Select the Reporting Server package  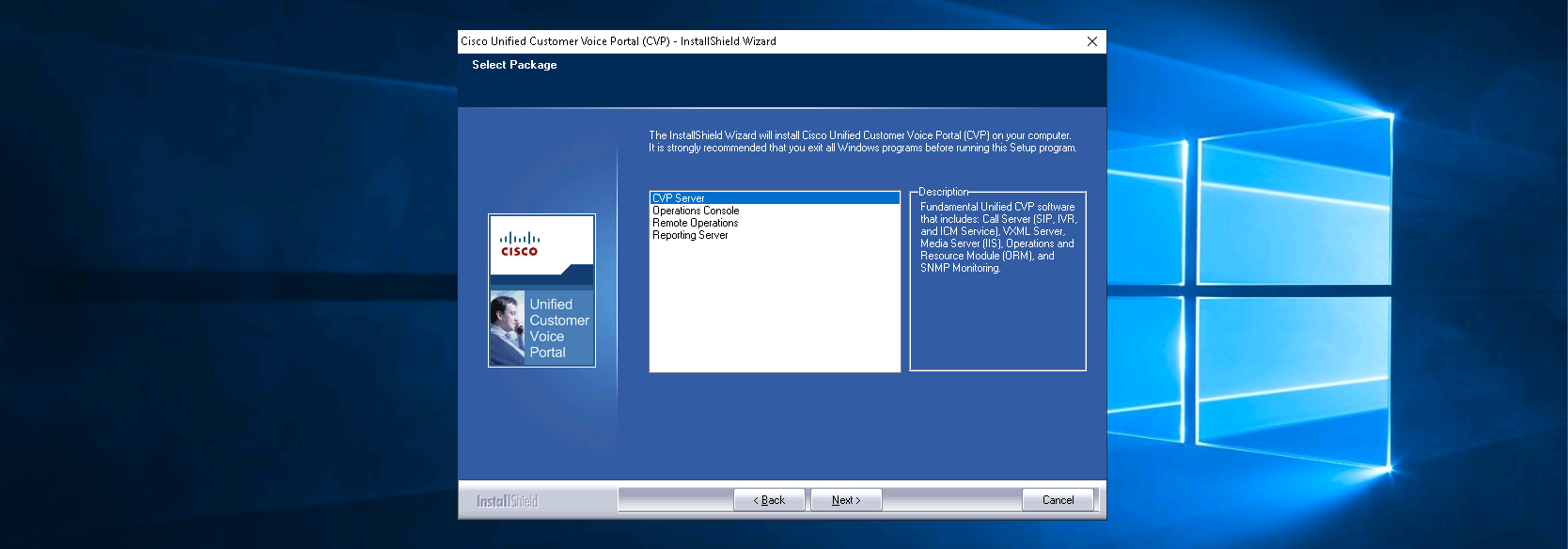(690, 235)
